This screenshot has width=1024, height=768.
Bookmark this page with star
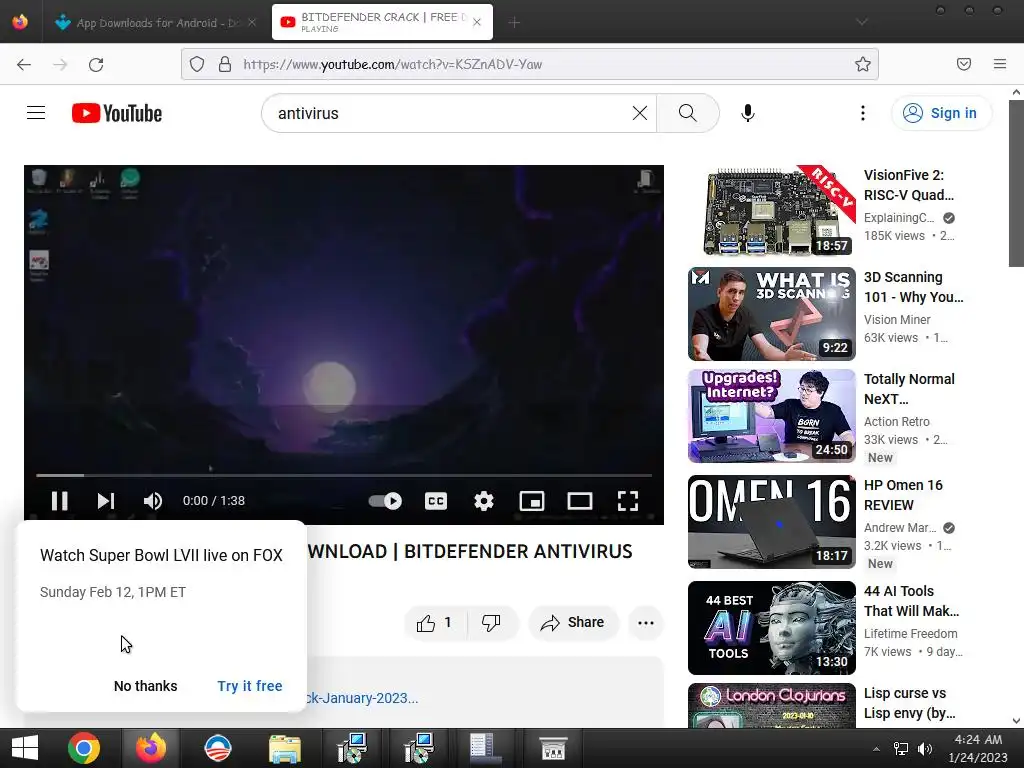[863, 64]
